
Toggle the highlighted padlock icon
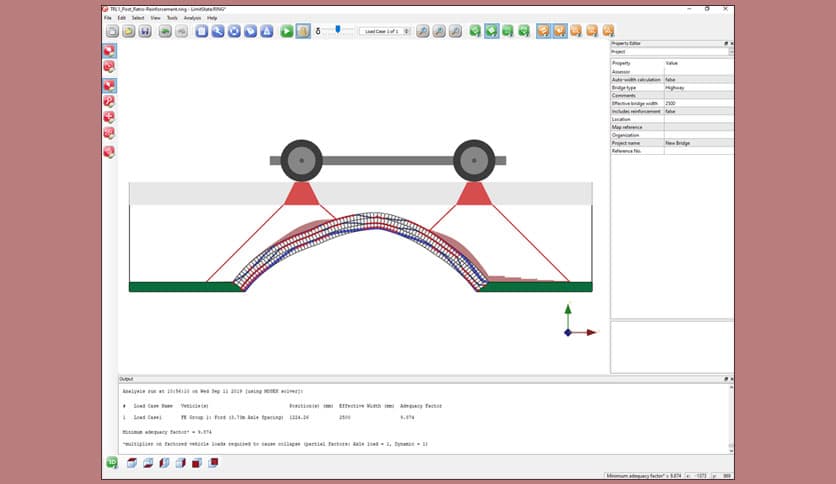click(303, 31)
